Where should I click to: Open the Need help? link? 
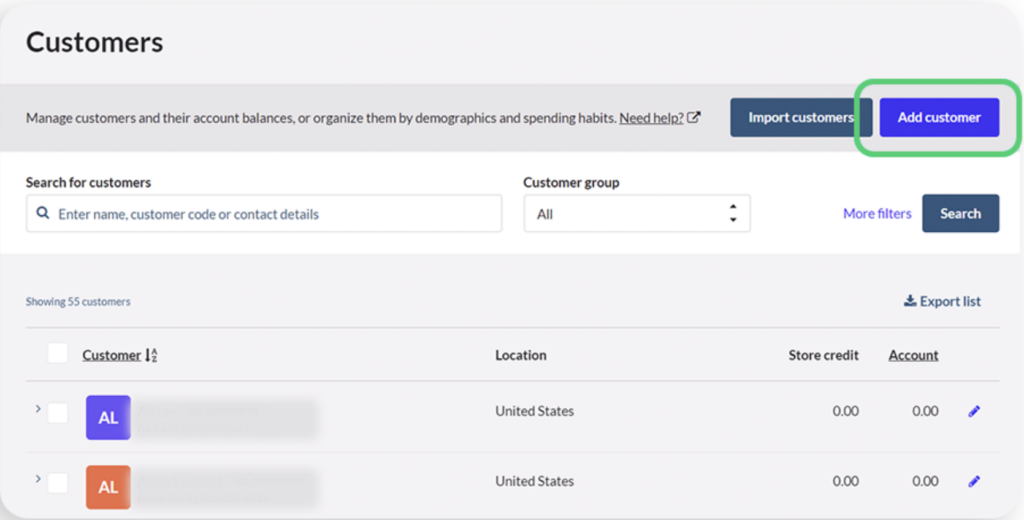coord(651,118)
